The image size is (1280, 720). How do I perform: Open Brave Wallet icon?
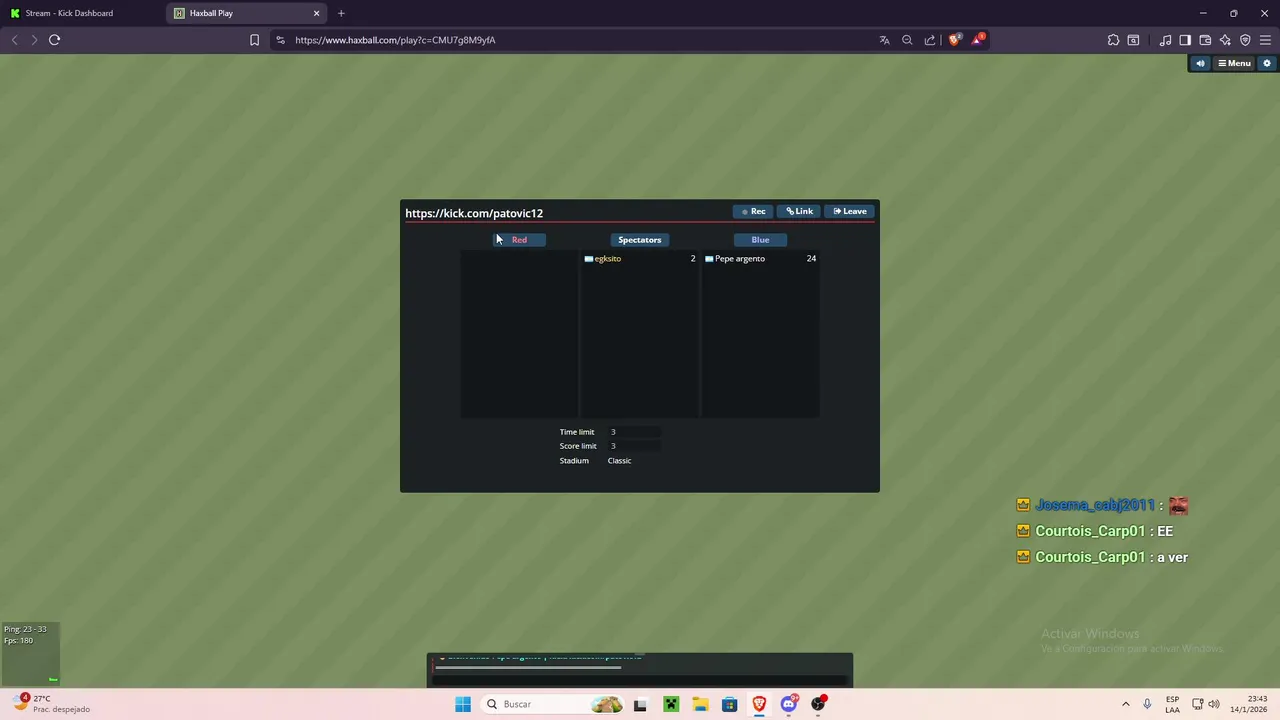pyautogui.click(x=1205, y=40)
